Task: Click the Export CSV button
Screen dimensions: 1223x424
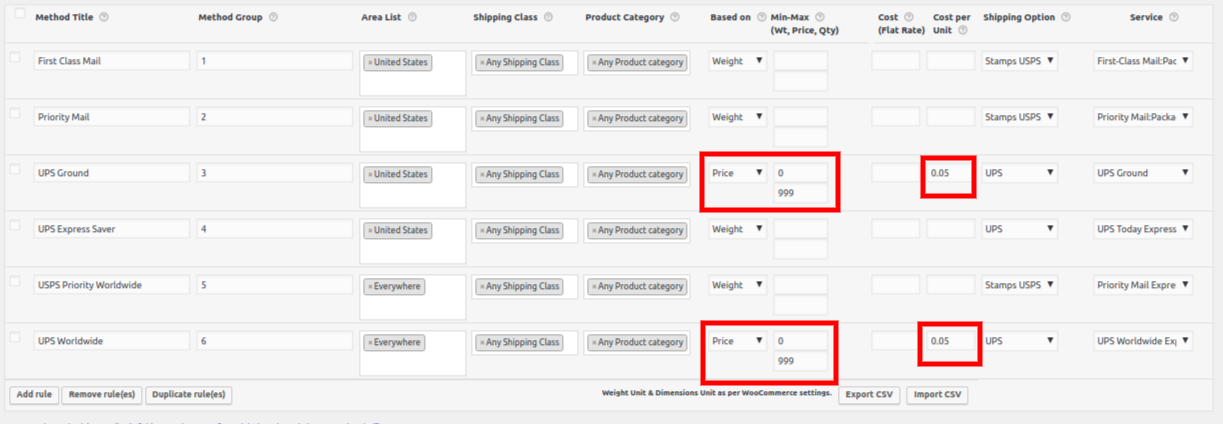Action: (869, 395)
